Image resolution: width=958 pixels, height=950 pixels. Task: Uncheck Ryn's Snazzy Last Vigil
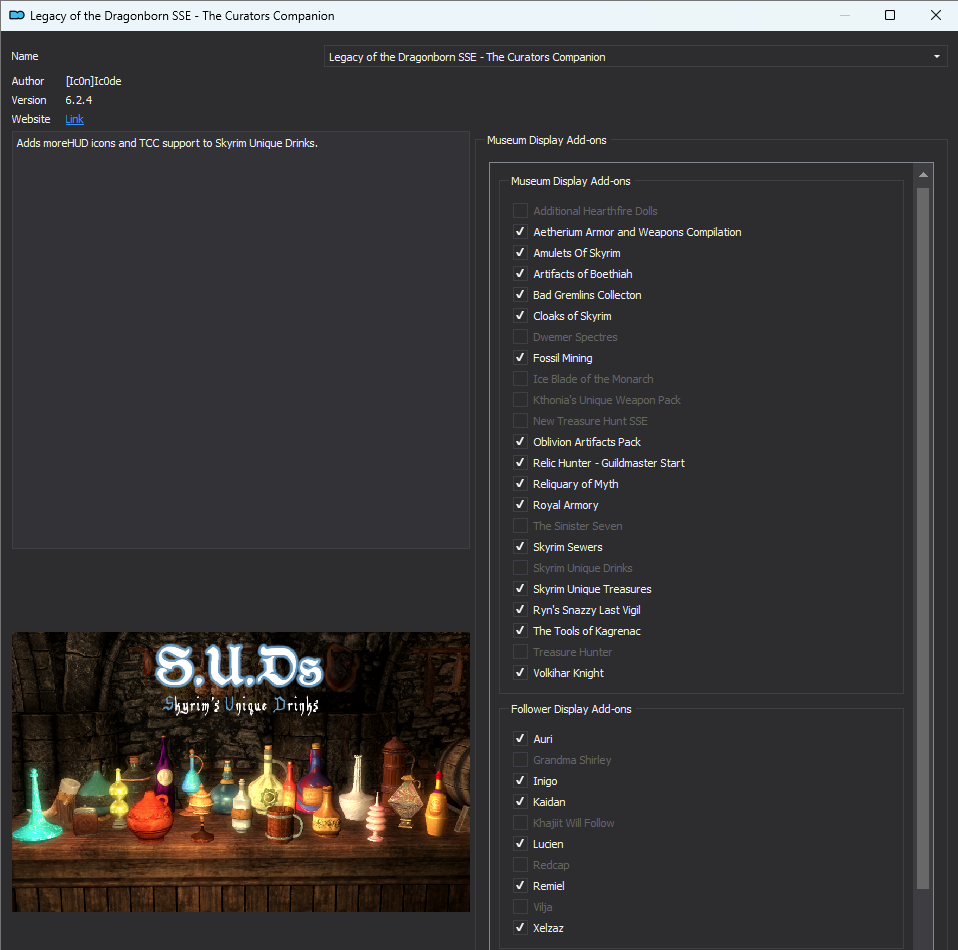pyautogui.click(x=520, y=610)
